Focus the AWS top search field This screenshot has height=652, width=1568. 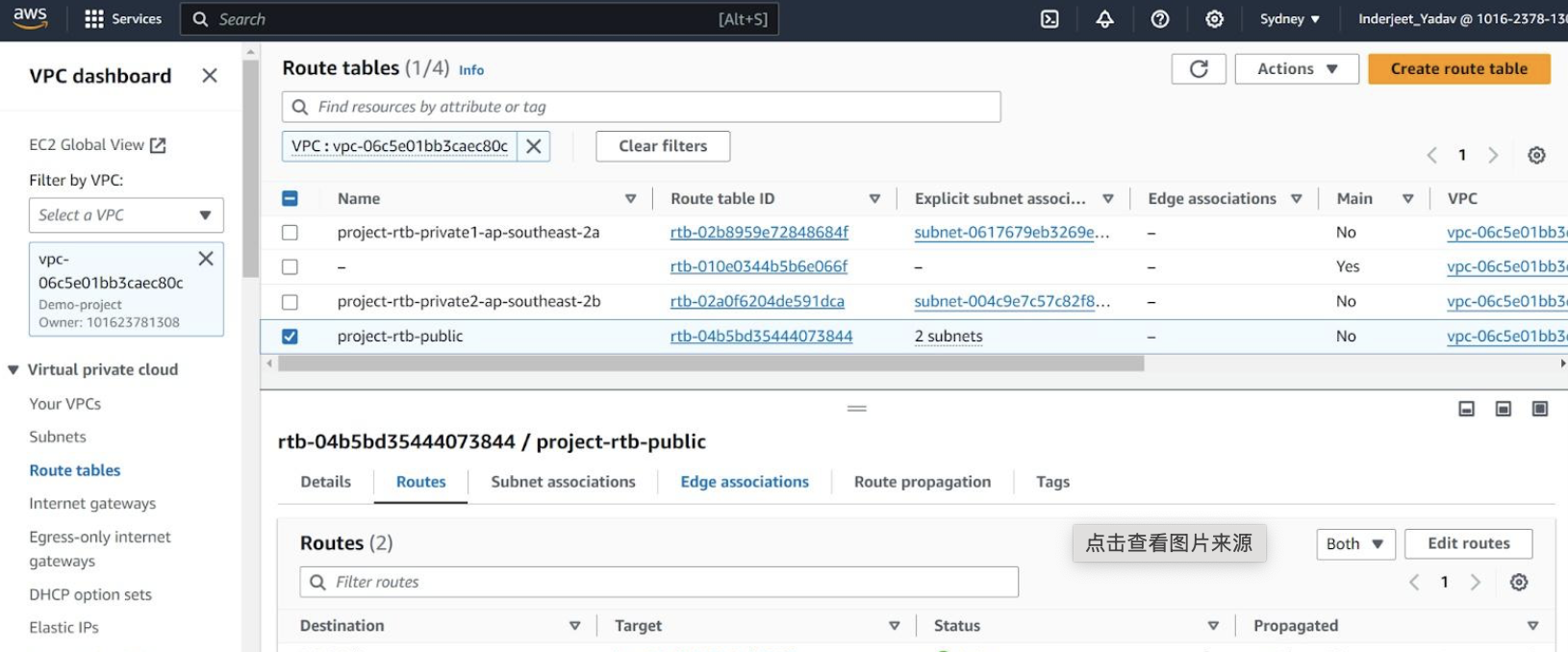[x=479, y=19]
